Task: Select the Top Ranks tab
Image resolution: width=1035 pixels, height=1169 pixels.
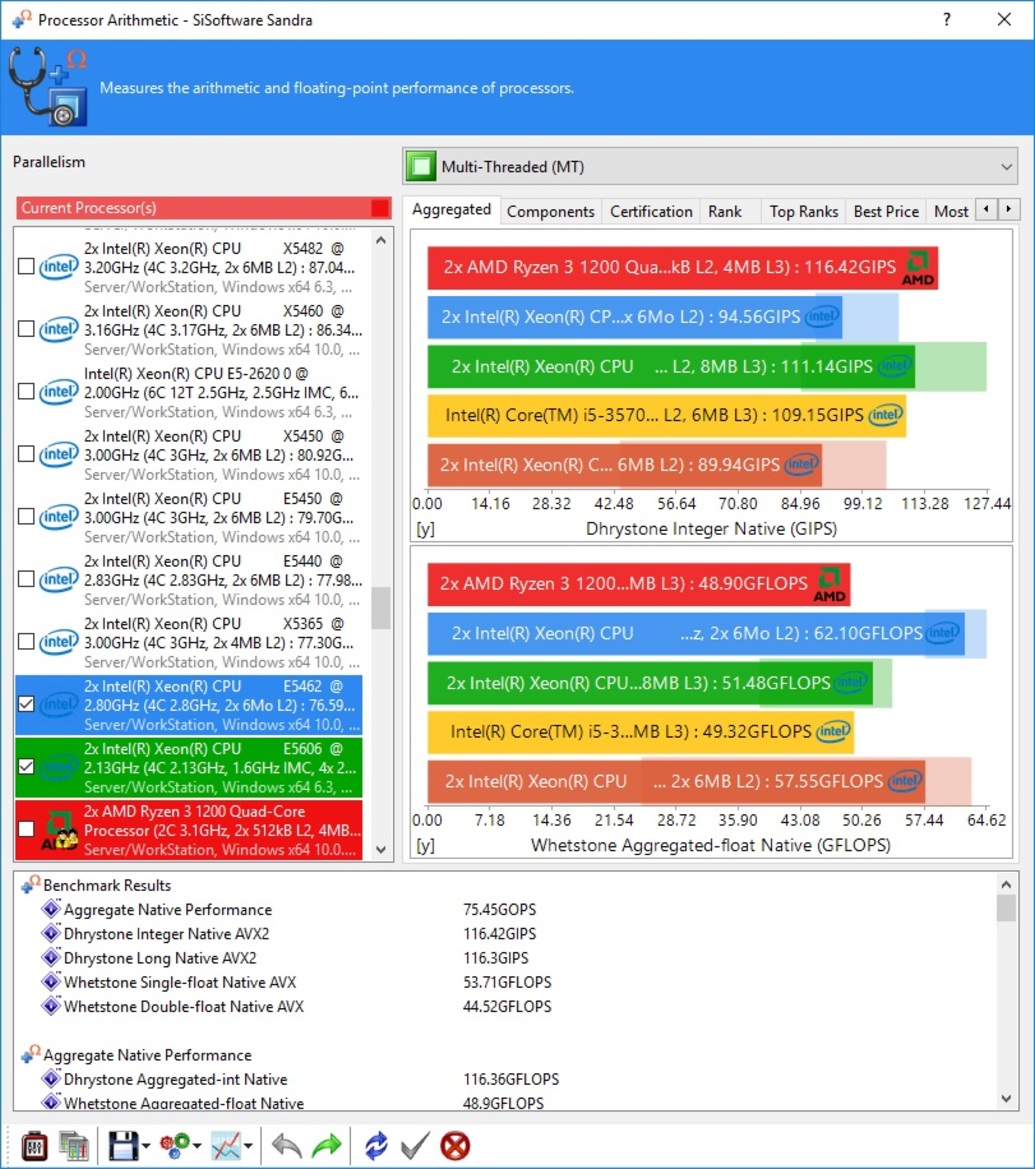Action: pyautogui.click(x=803, y=212)
